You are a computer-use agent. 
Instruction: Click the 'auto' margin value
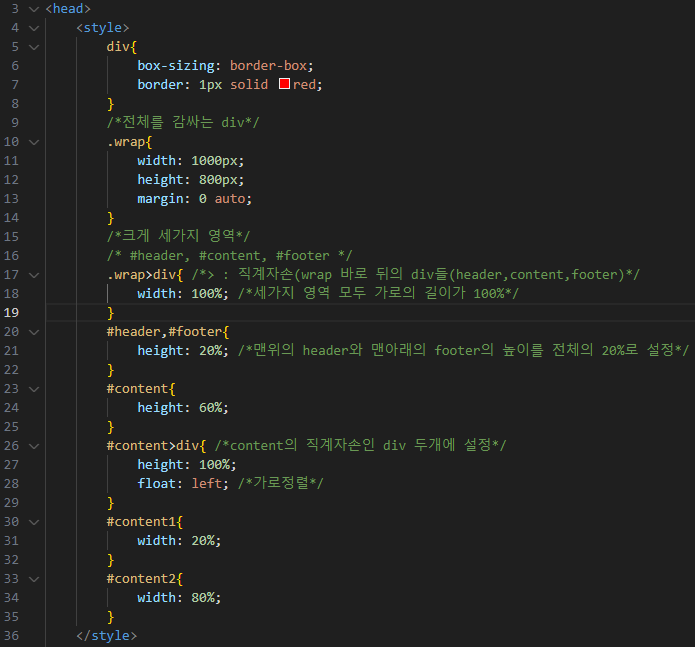230,199
